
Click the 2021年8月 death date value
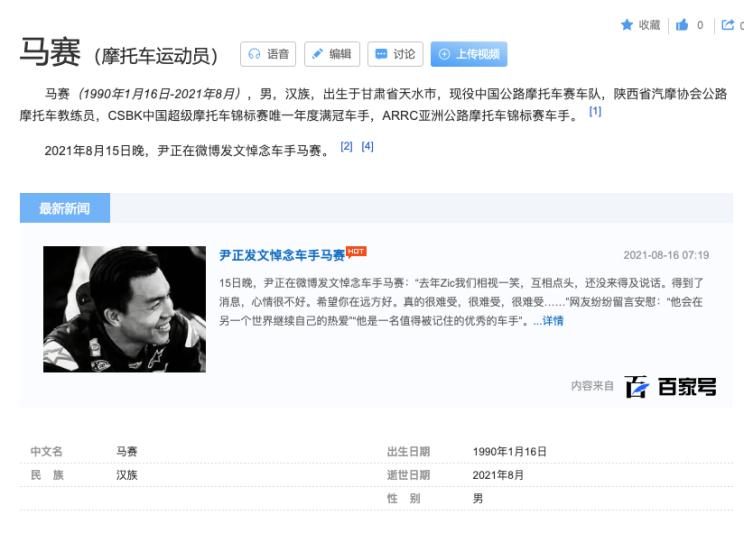(x=498, y=475)
